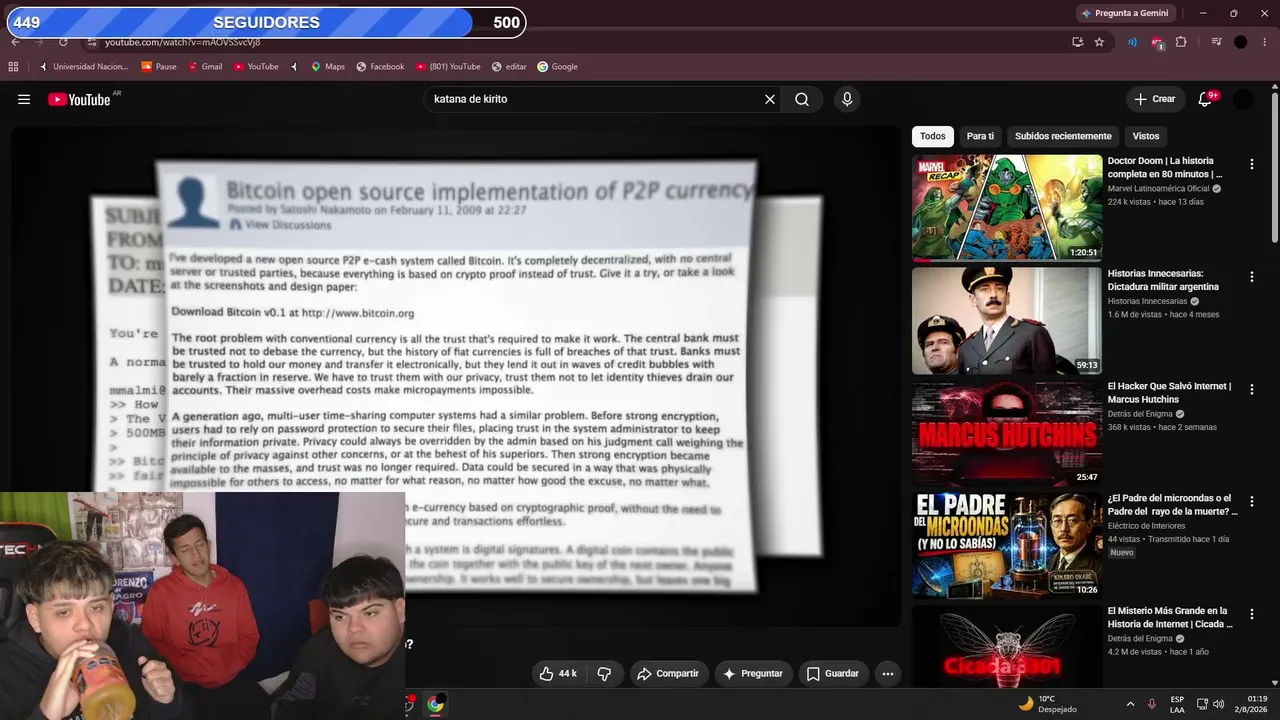1280x720 pixels.
Task: Dislike the video with thumbs down
Action: (x=604, y=674)
